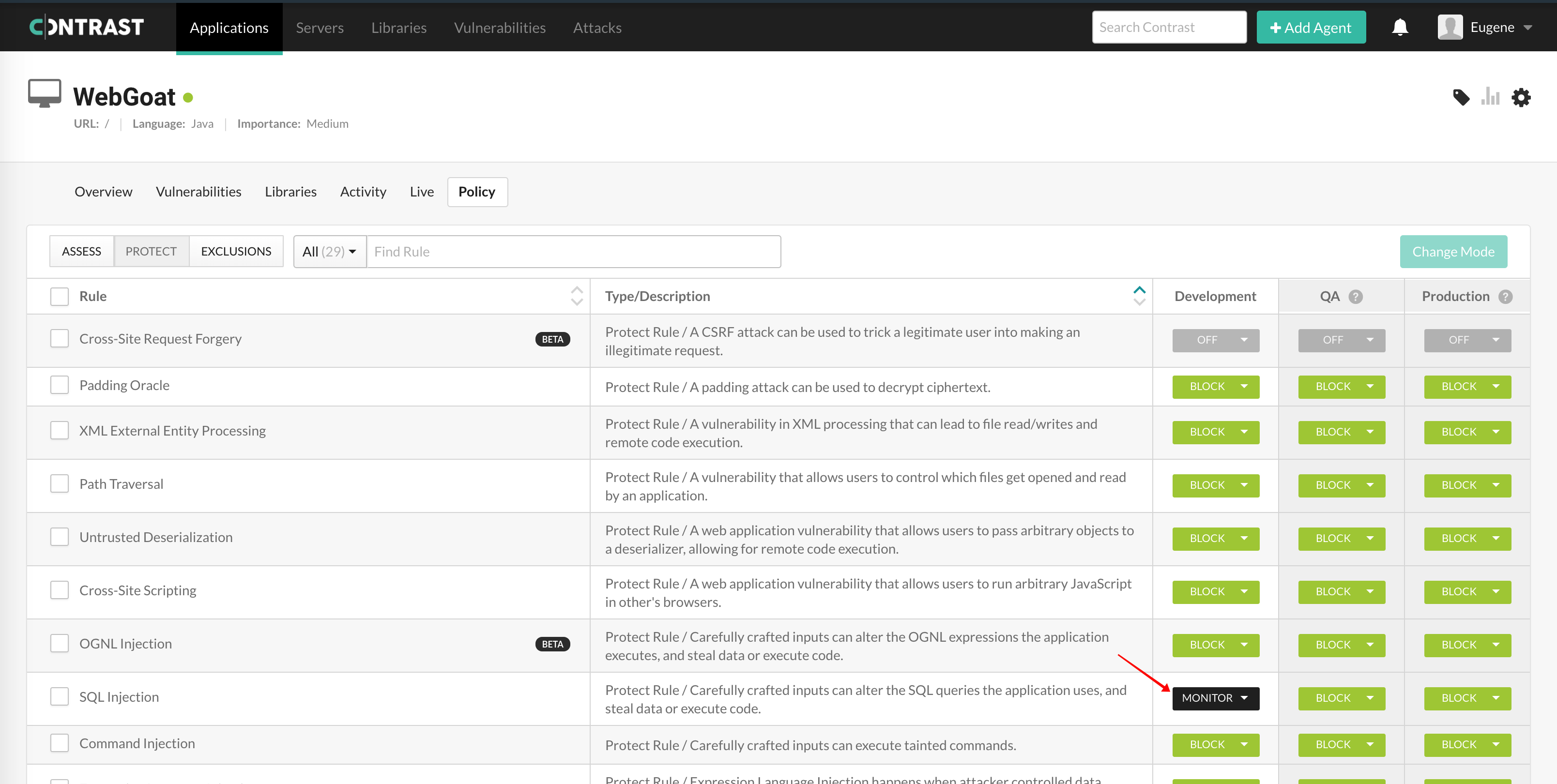Open the All (29) filter dropdown
This screenshot has width=1557, height=784.
(x=330, y=251)
